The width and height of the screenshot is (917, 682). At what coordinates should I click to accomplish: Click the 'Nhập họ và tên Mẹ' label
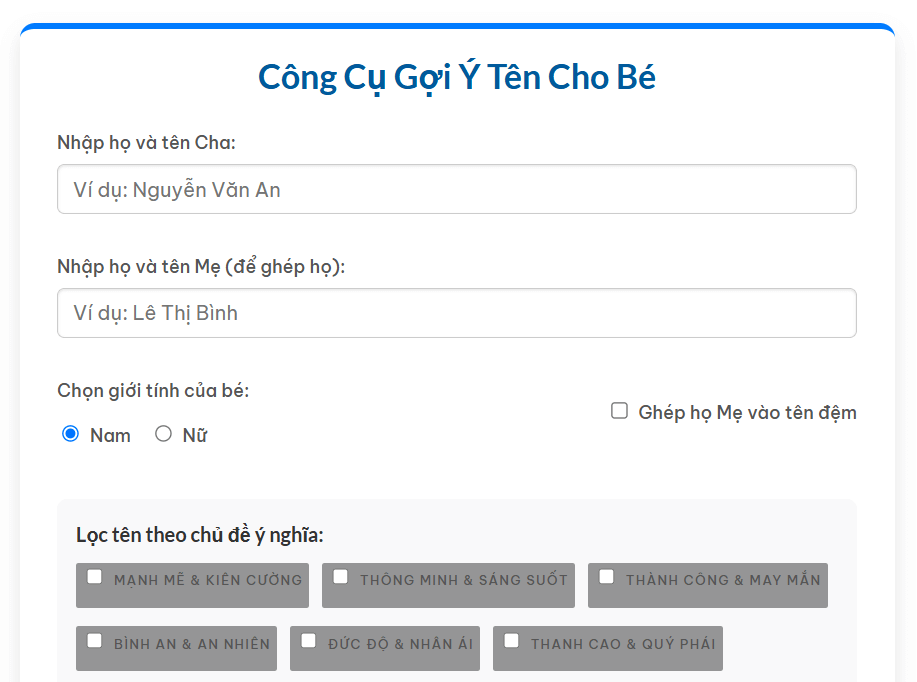[200, 266]
